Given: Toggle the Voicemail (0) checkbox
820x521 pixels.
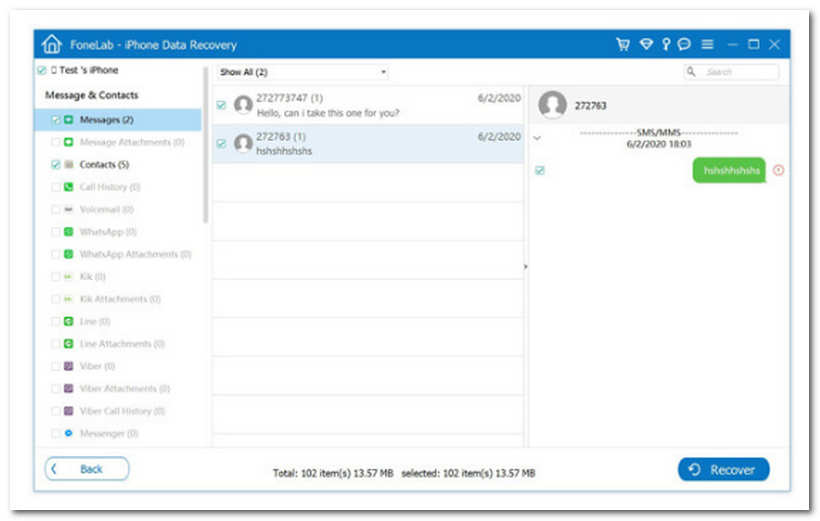Looking at the screenshot, I should pyautogui.click(x=55, y=209).
